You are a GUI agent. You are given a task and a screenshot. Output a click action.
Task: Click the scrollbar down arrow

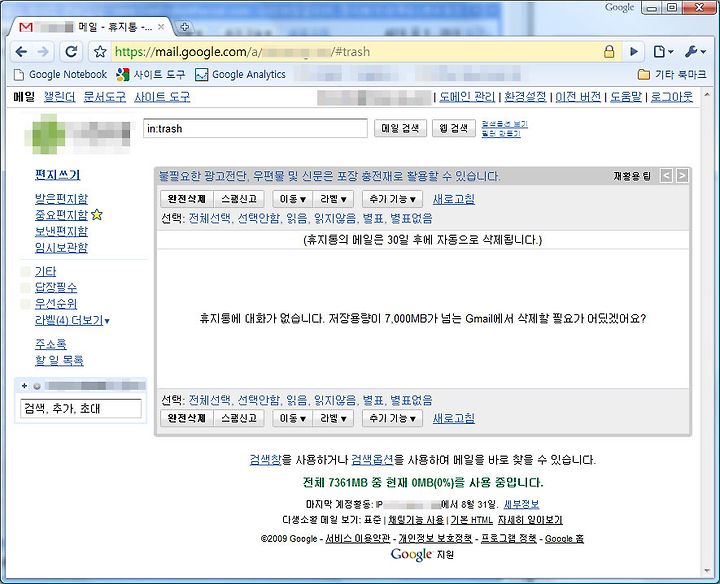[707, 571]
